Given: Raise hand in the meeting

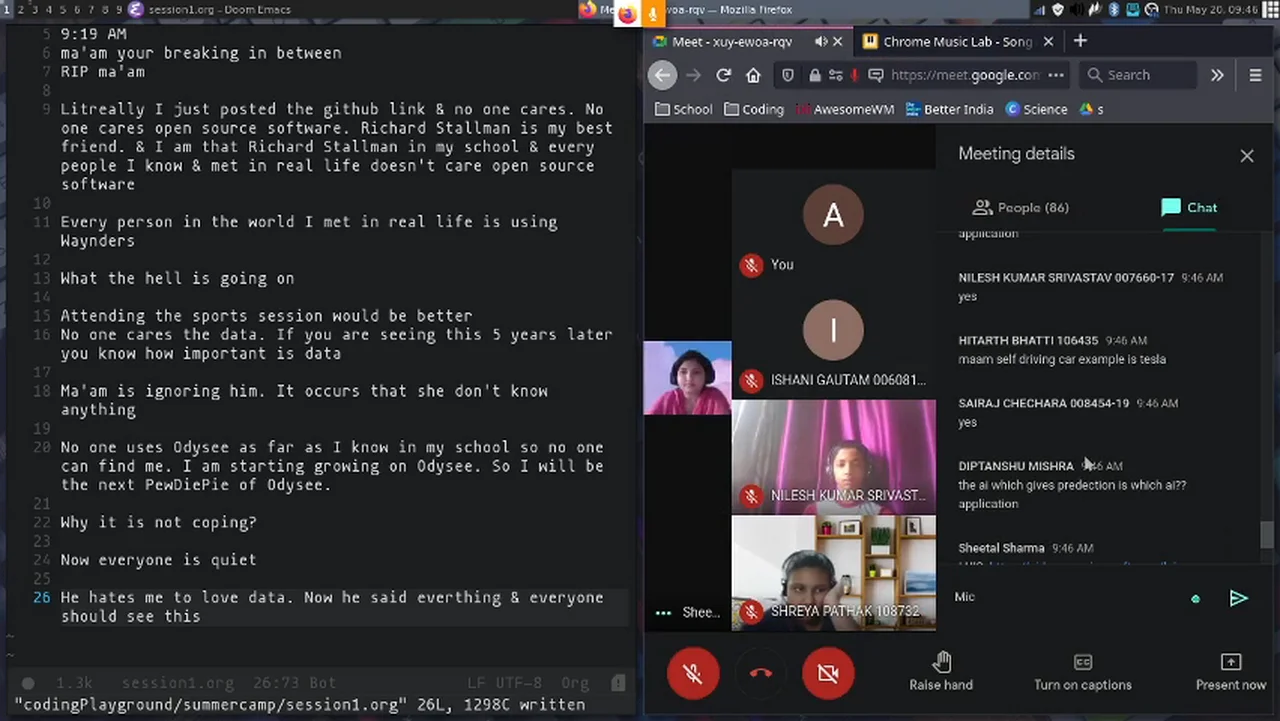Looking at the screenshot, I should click(x=940, y=671).
